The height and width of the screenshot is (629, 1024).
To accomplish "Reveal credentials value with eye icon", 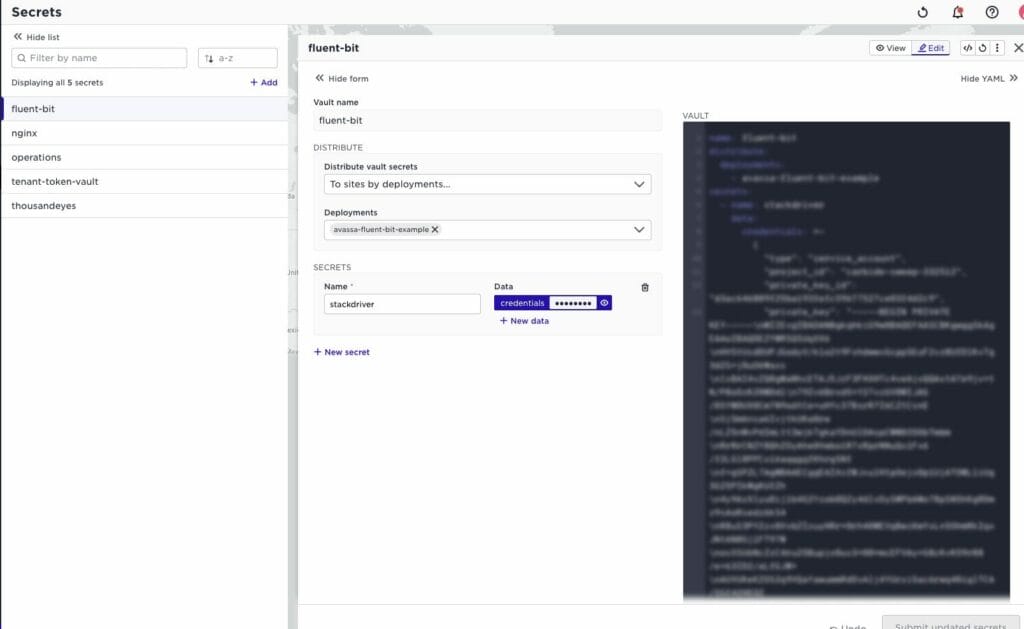I will coord(604,303).
